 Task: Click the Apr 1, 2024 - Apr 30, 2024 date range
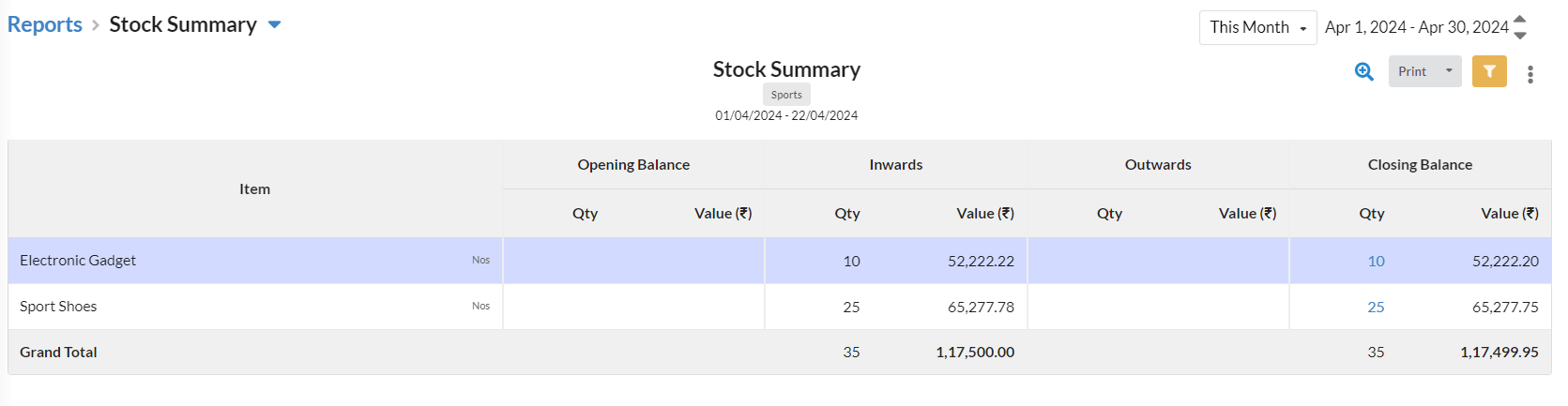1416,27
